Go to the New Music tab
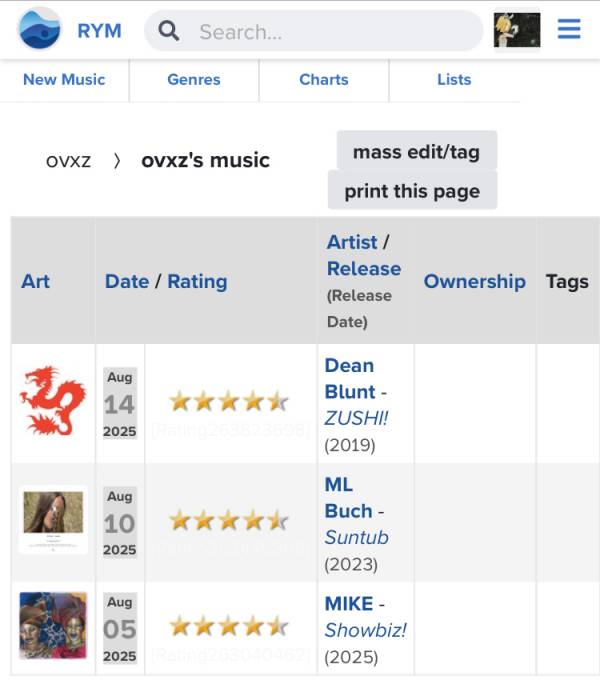 (64, 80)
